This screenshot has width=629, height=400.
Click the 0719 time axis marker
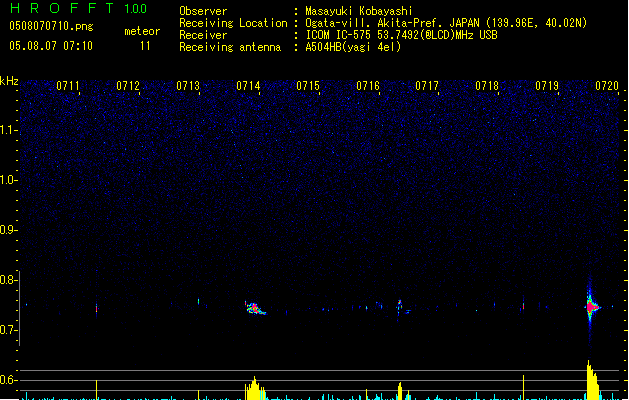click(x=547, y=86)
